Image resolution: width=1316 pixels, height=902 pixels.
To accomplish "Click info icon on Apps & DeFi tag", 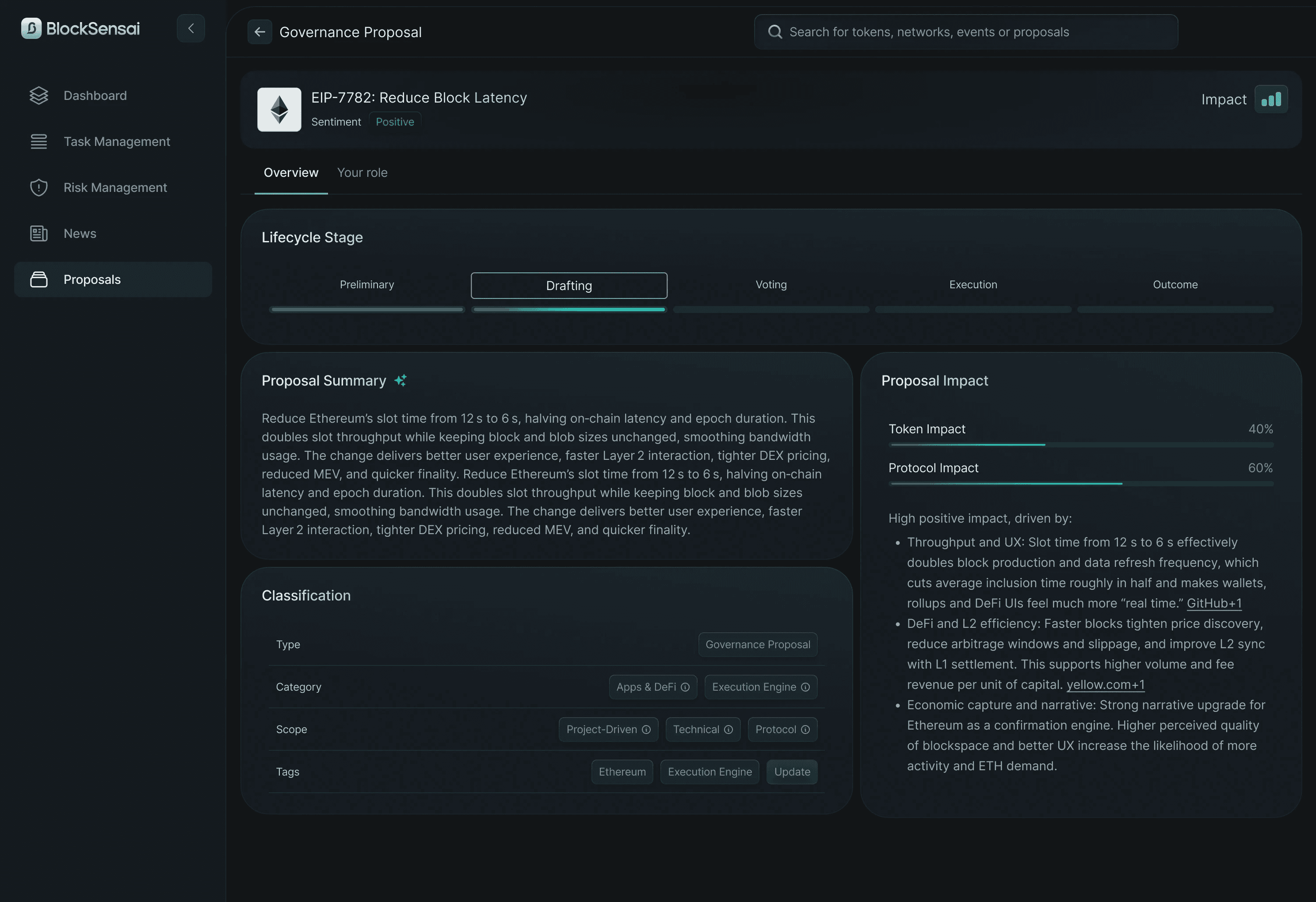I will [685, 688].
